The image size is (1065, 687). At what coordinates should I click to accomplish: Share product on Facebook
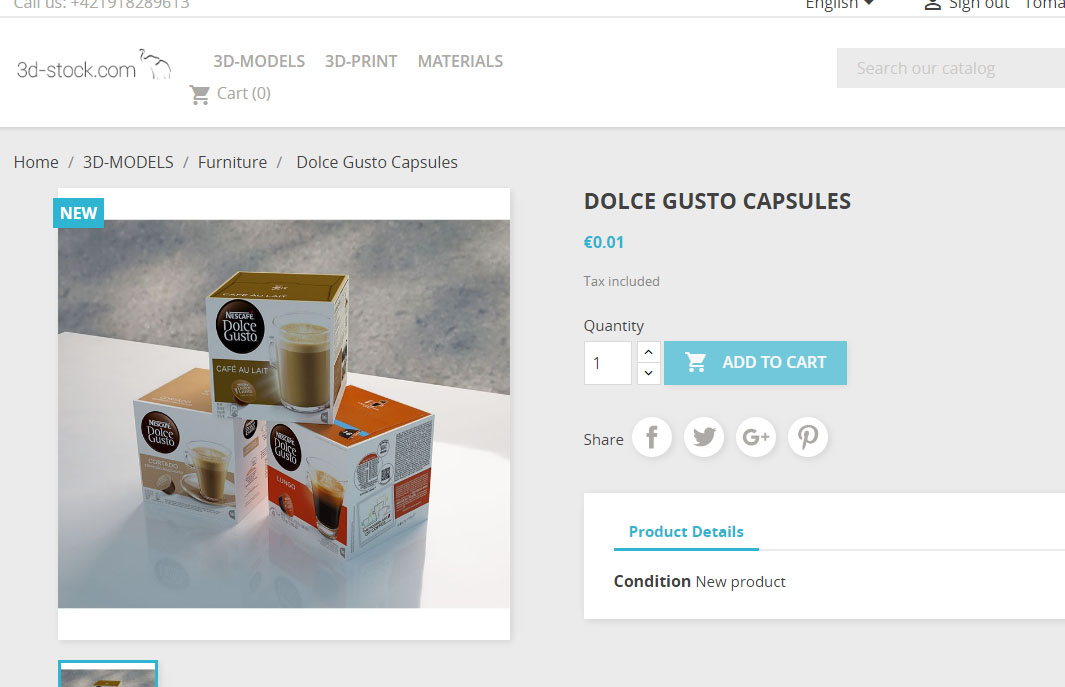[x=651, y=437]
